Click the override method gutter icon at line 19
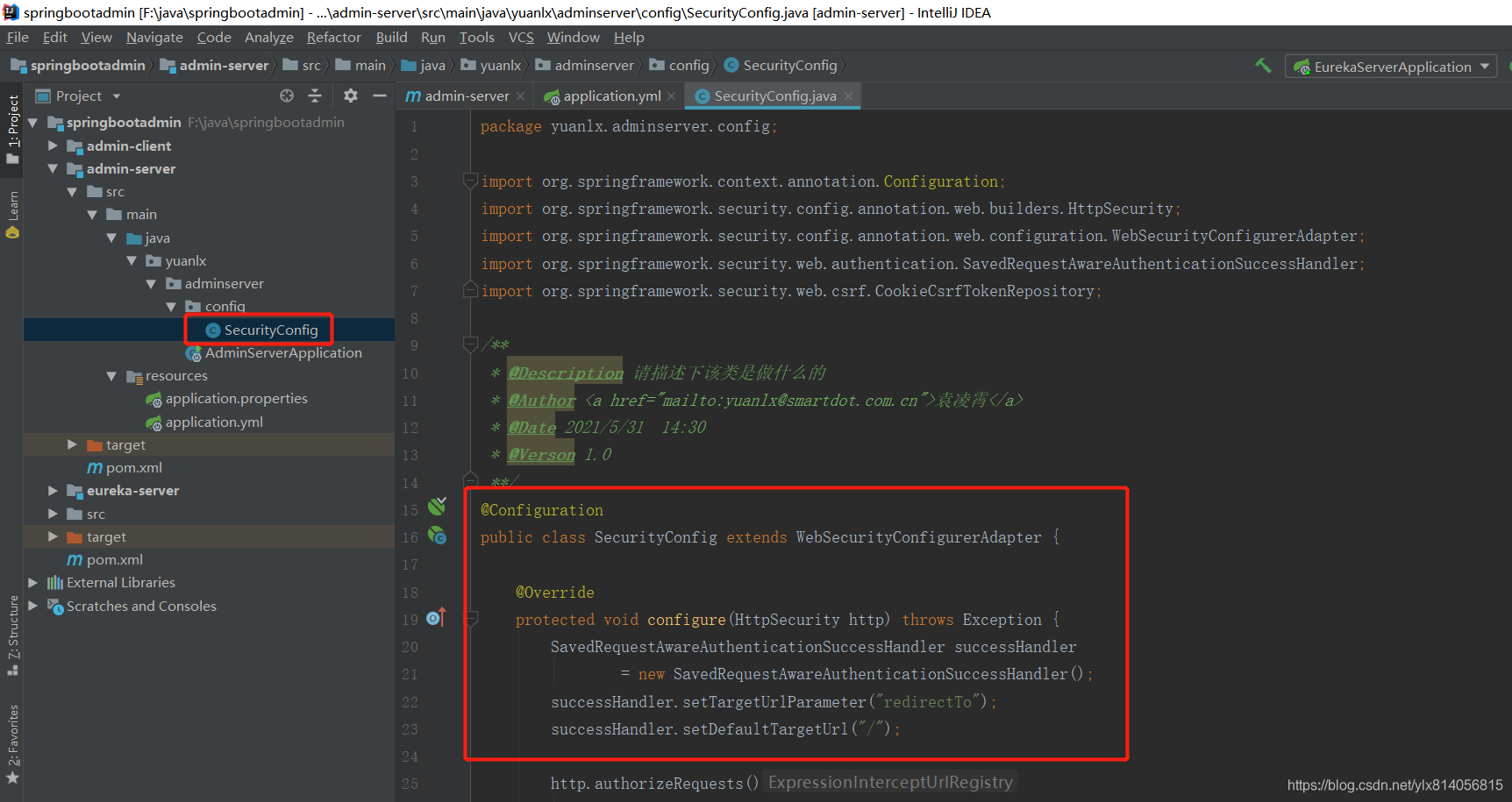Image resolution: width=1512 pixels, height=802 pixels. pos(436,618)
